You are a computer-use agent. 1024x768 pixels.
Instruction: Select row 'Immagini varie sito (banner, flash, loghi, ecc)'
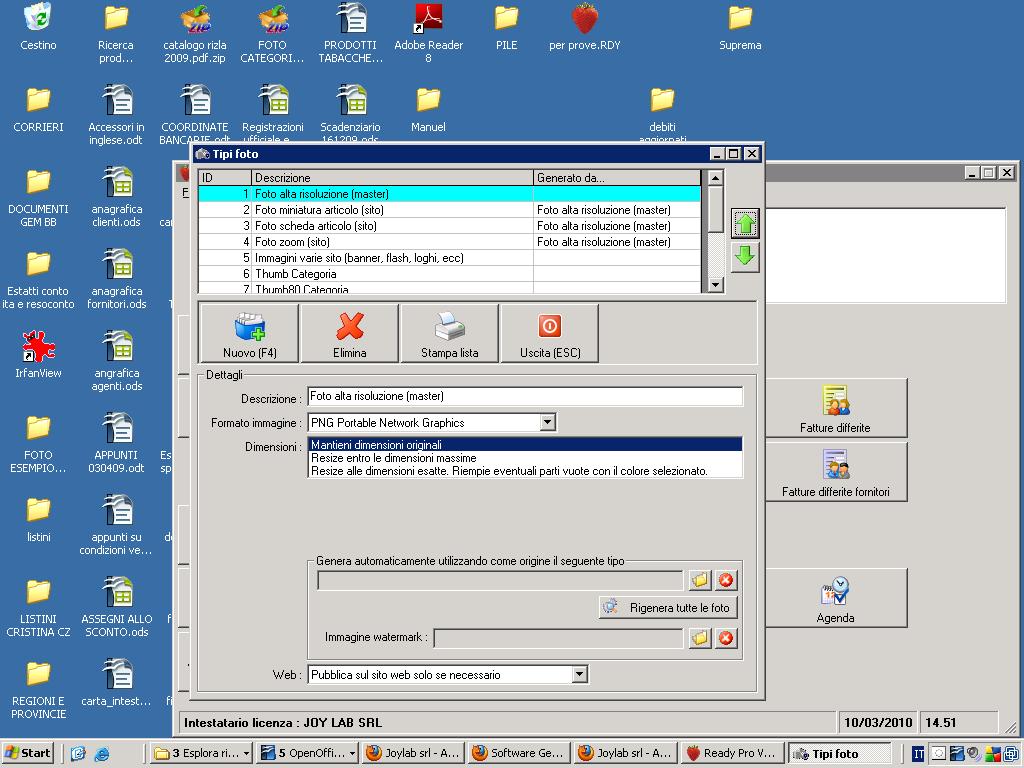pyautogui.click(x=449, y=258)
